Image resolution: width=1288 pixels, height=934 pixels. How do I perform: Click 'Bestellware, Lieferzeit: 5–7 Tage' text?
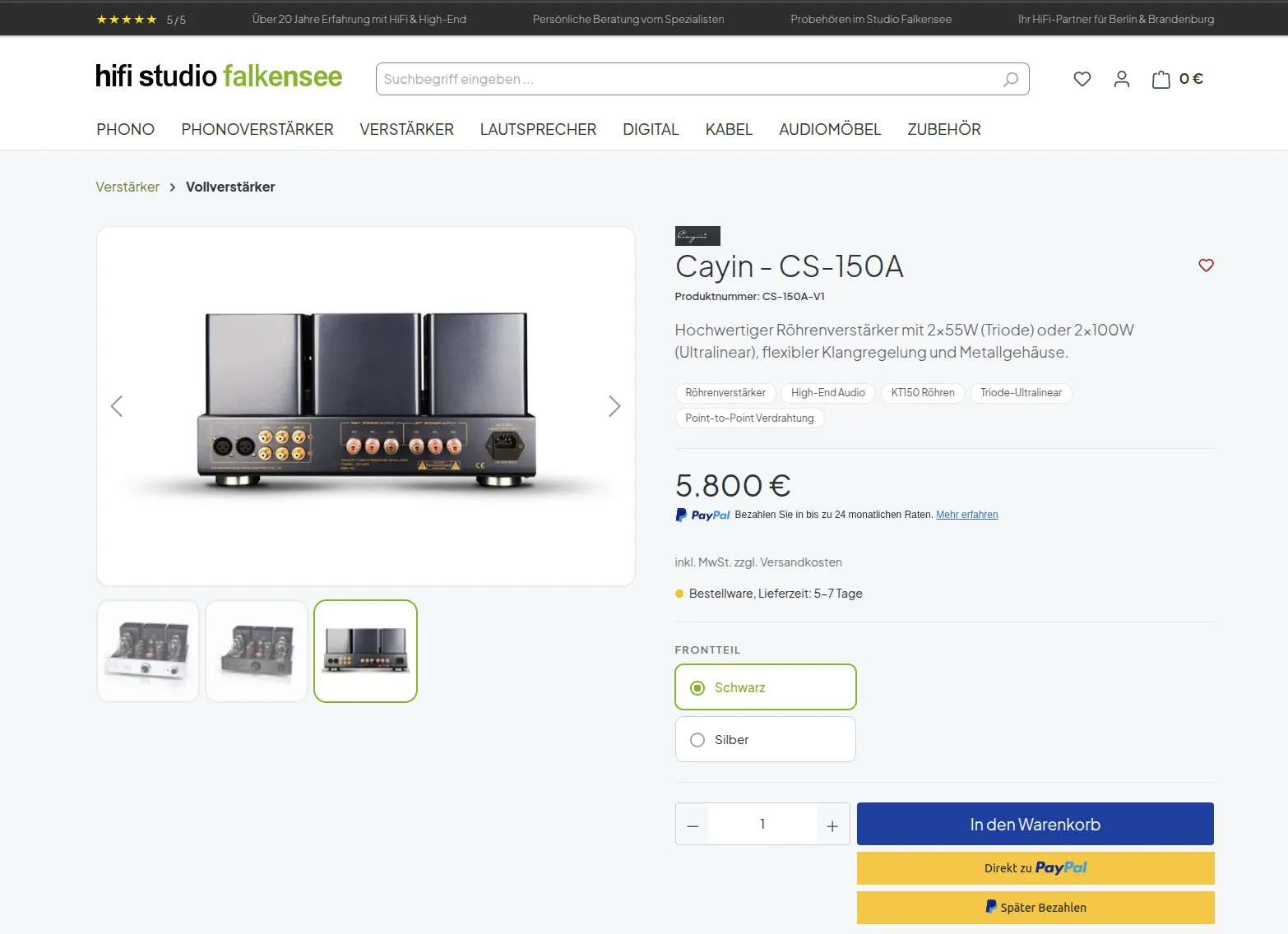[776, 594]
